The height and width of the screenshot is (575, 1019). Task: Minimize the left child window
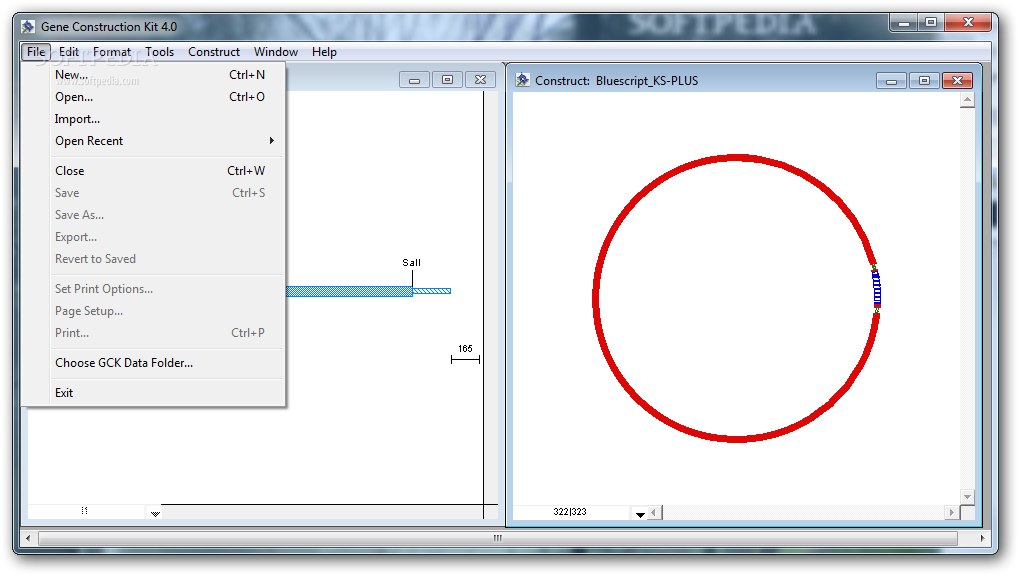pos(414,80)
